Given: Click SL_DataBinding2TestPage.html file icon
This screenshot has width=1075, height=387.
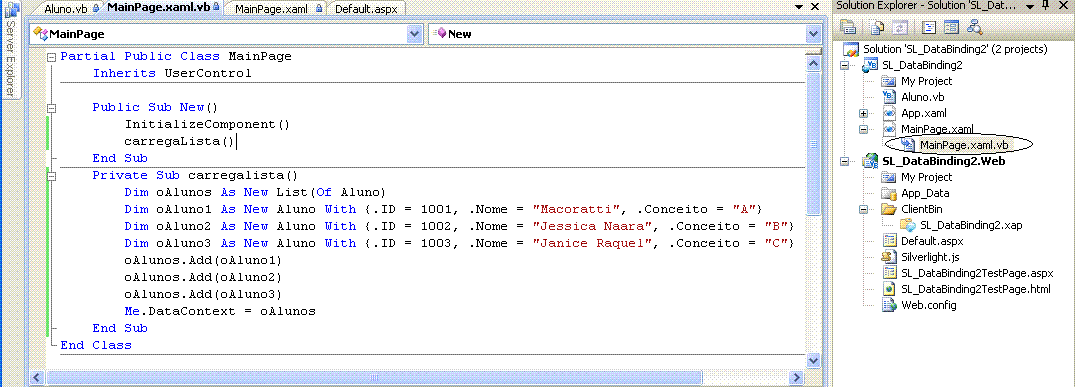Looking at the screenshot, I should 889,289.
